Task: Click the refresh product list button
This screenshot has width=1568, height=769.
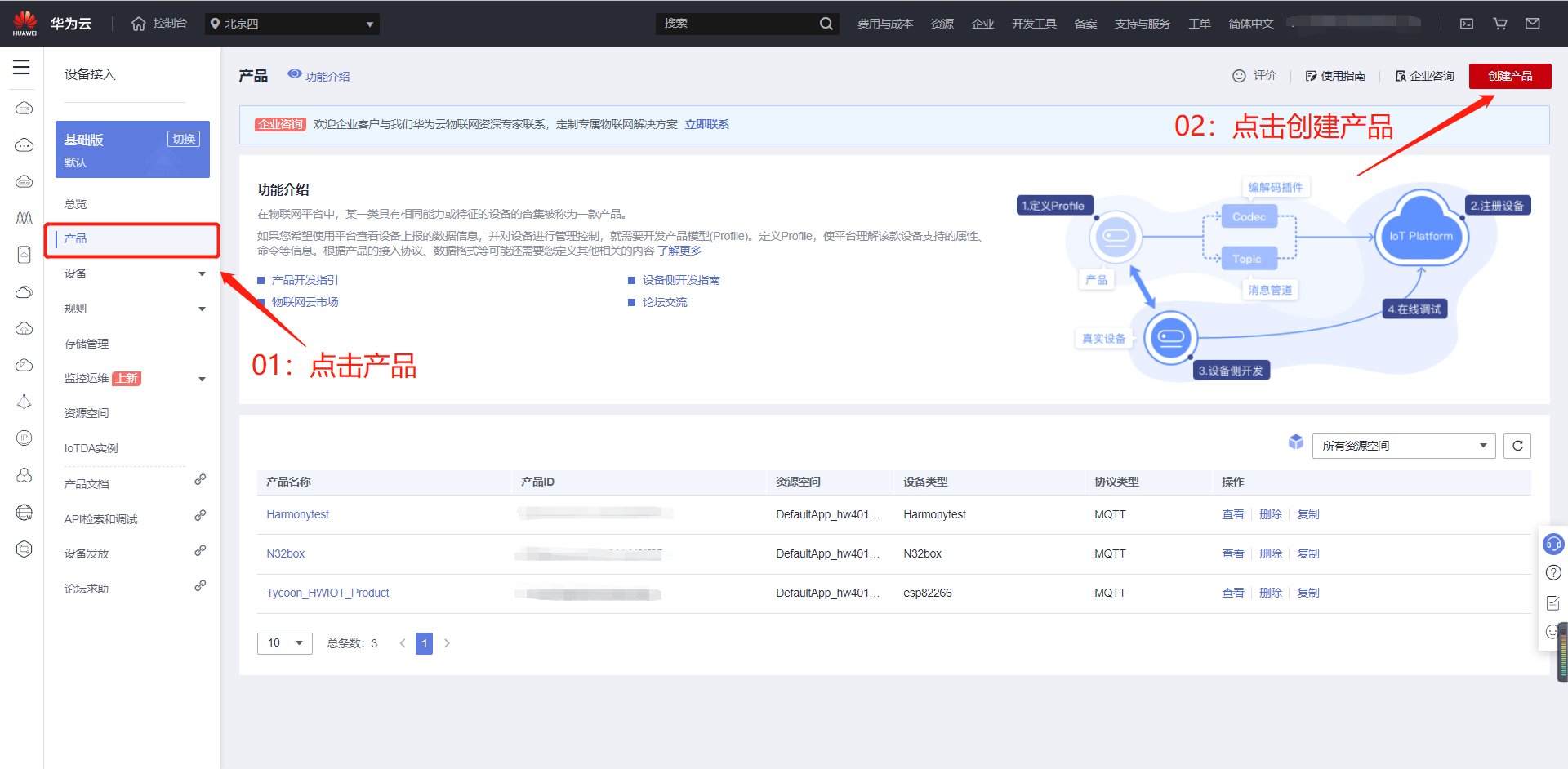Action: 1517,446
